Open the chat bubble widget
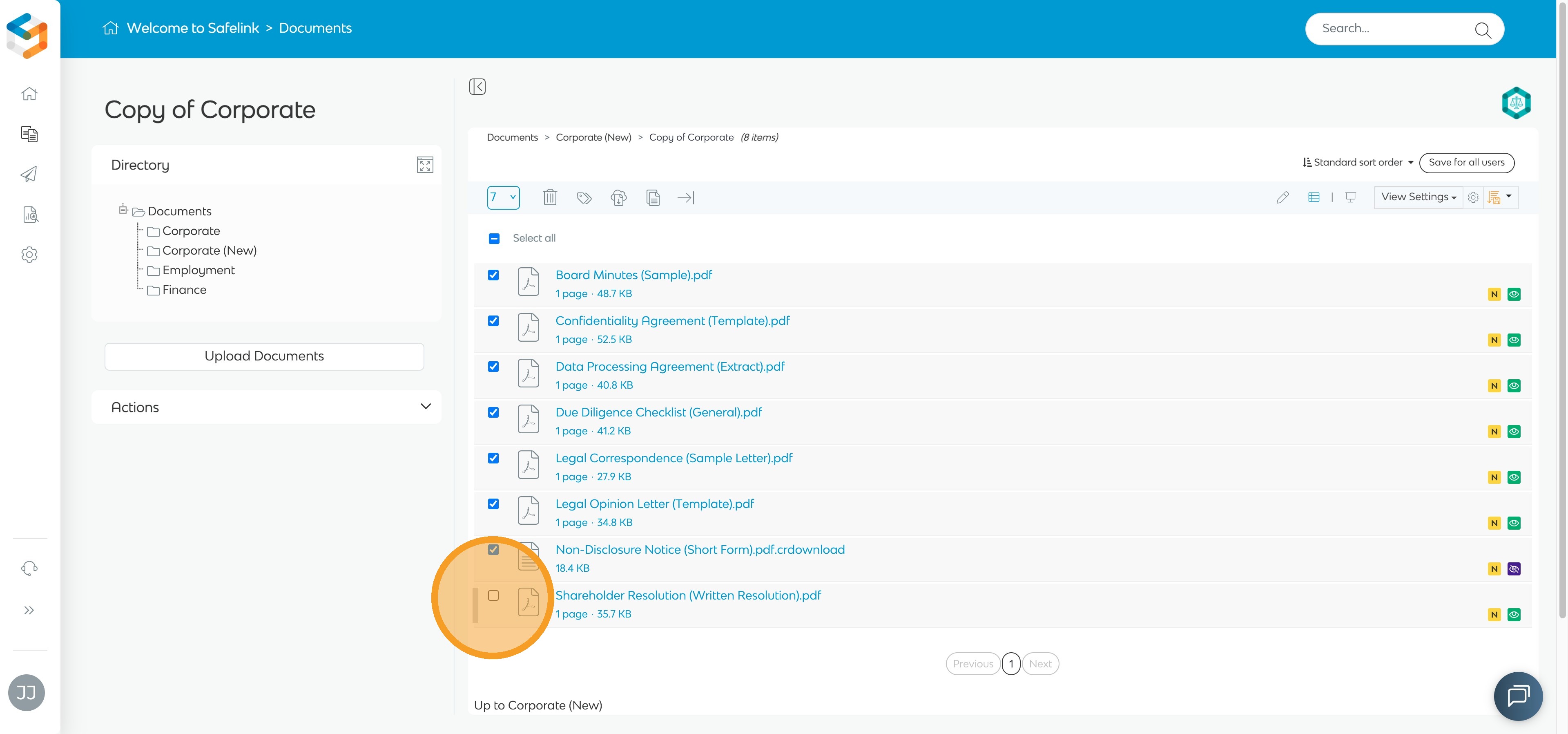The width and height of the screenshot is (1568, 734). tap(1518, 696)
